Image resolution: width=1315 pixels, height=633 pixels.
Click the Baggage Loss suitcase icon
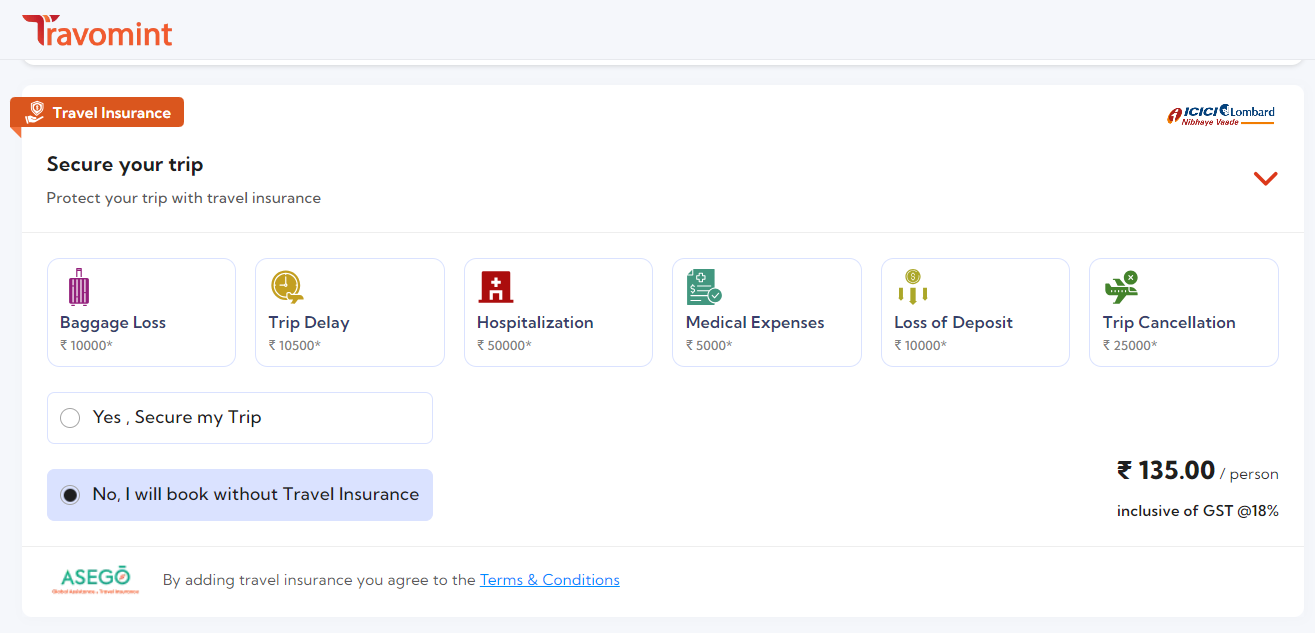point(79,287)
